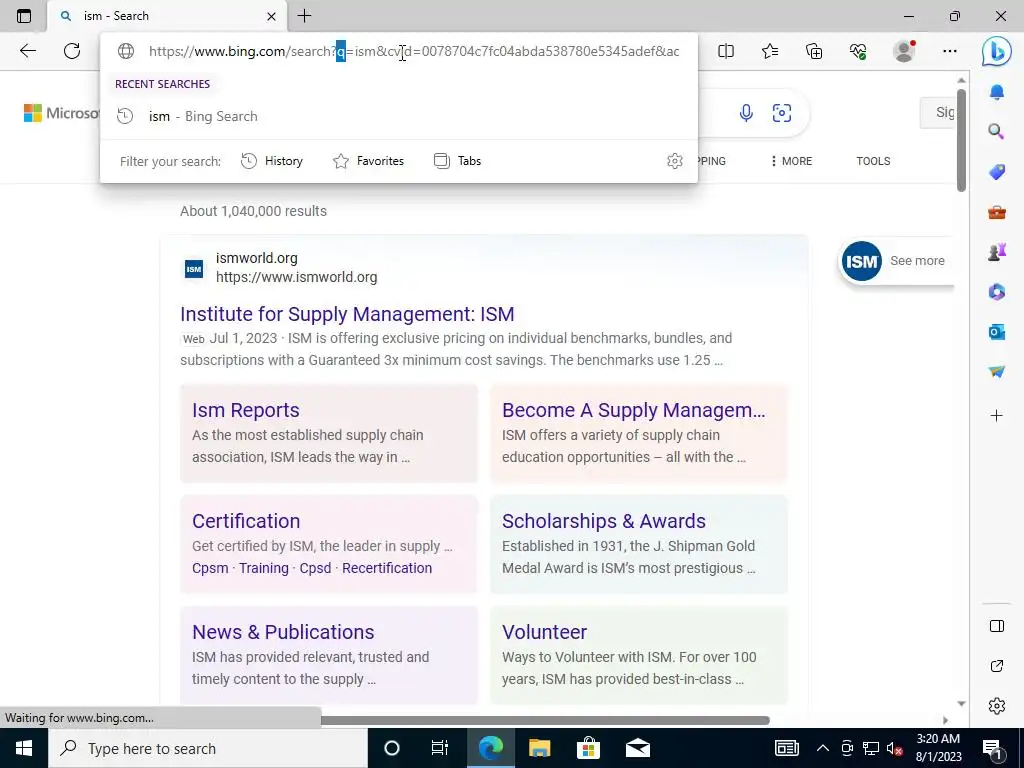The image size is (1024, 768).
Task: Toggle the sidebar panel visibility
Action: coord(997,626)
